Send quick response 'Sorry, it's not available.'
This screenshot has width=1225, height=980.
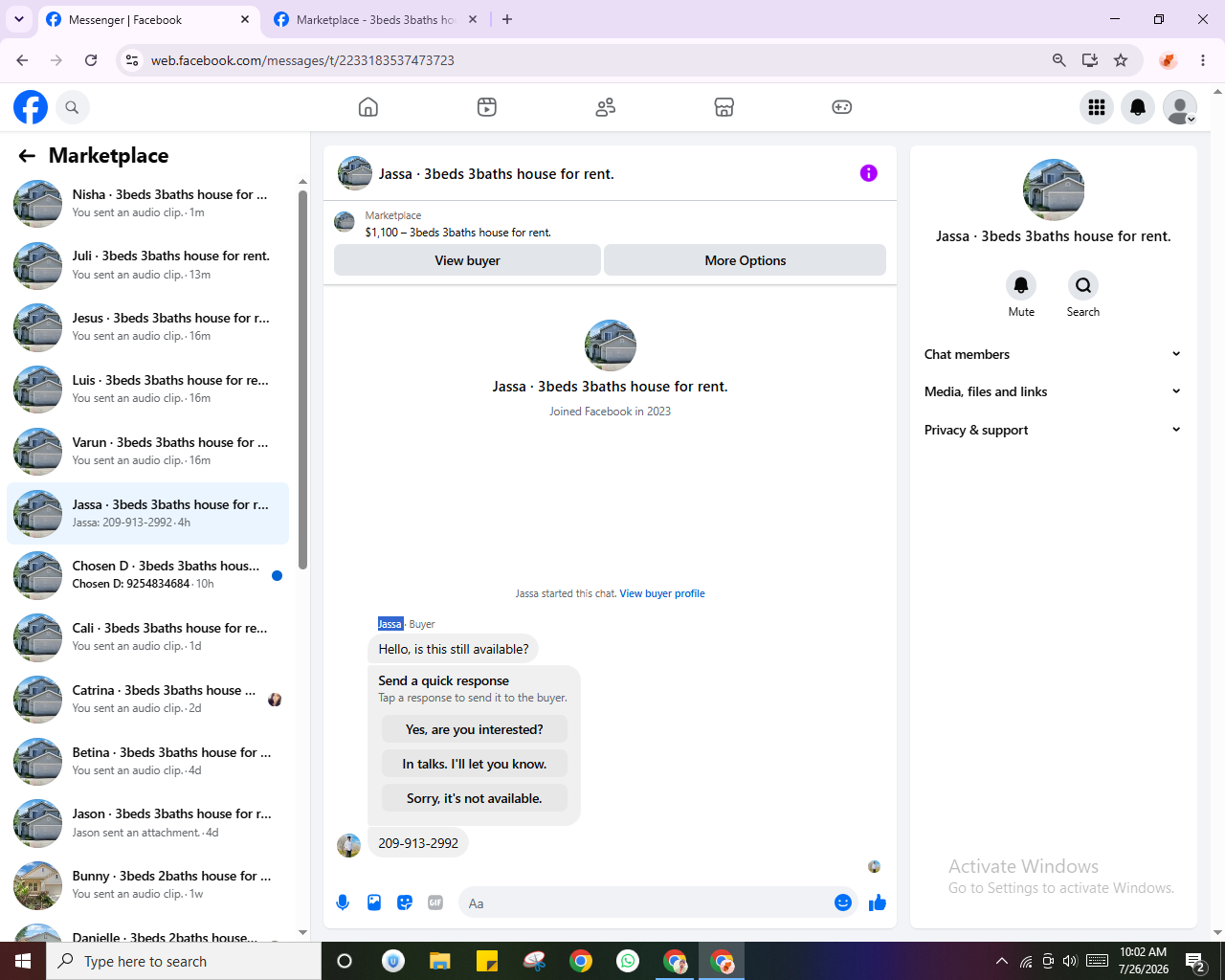[475, 798]
